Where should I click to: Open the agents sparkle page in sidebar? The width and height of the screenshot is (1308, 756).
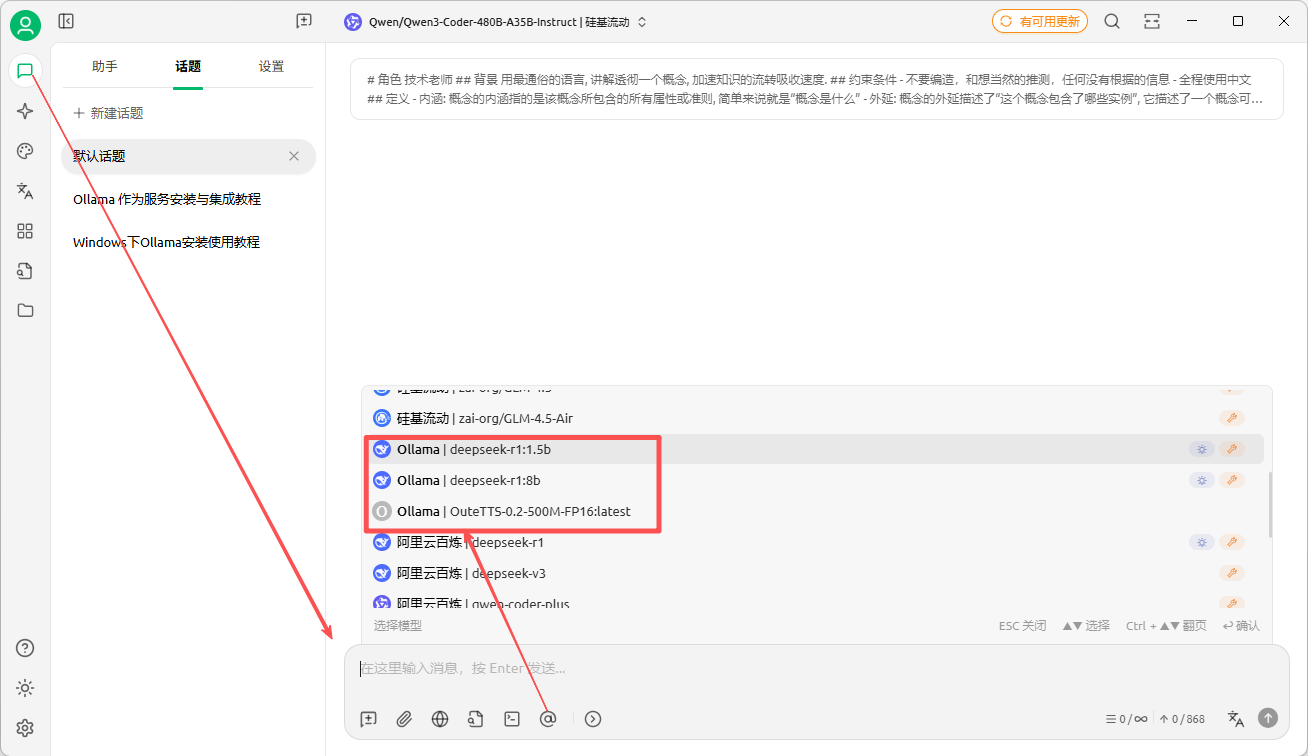[x=25, y=111]
